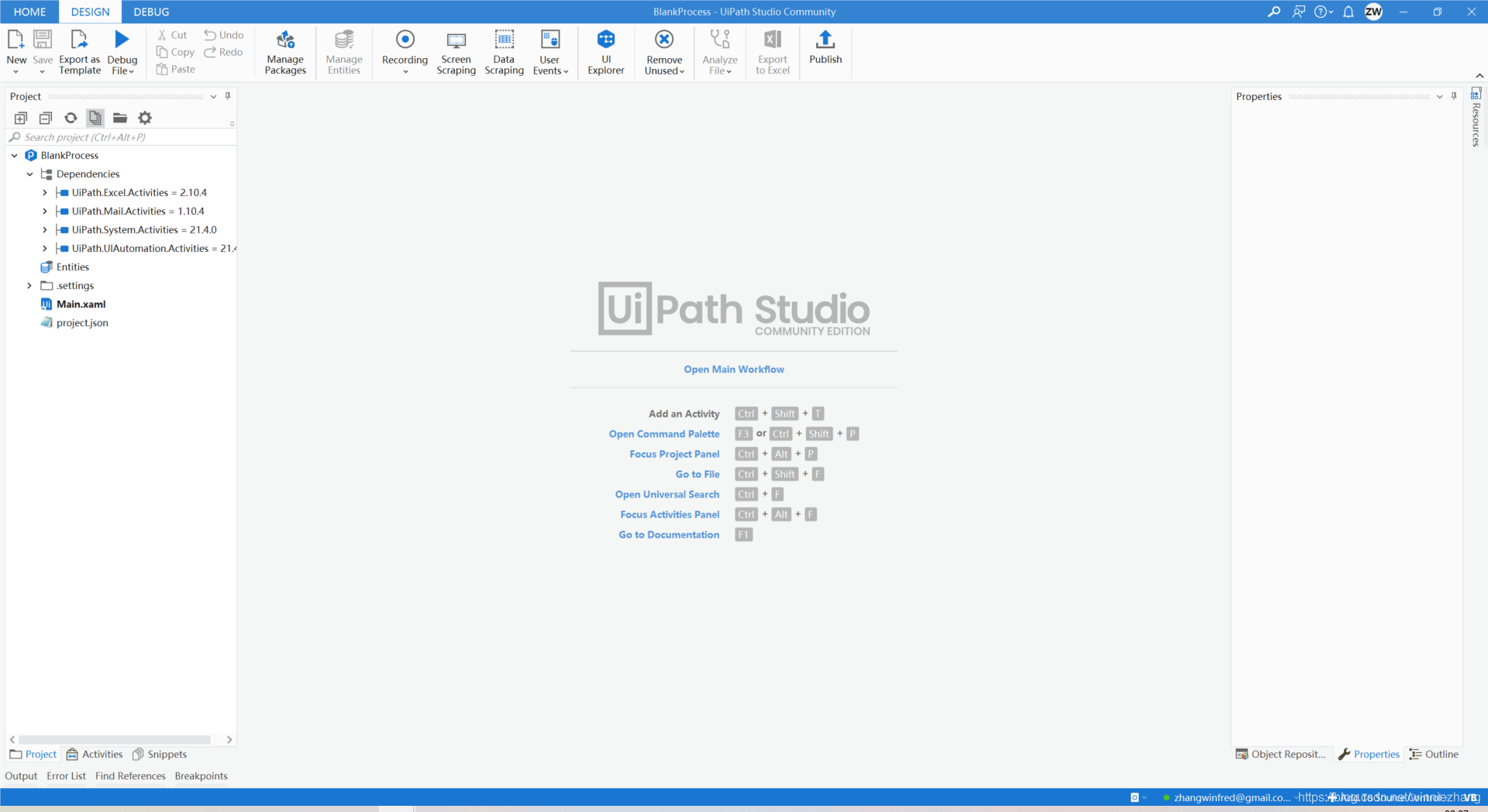Click the Export as Template icon
Image resolution: width=1488 pixels, height=812 pixels.
(x=79, y=40)
